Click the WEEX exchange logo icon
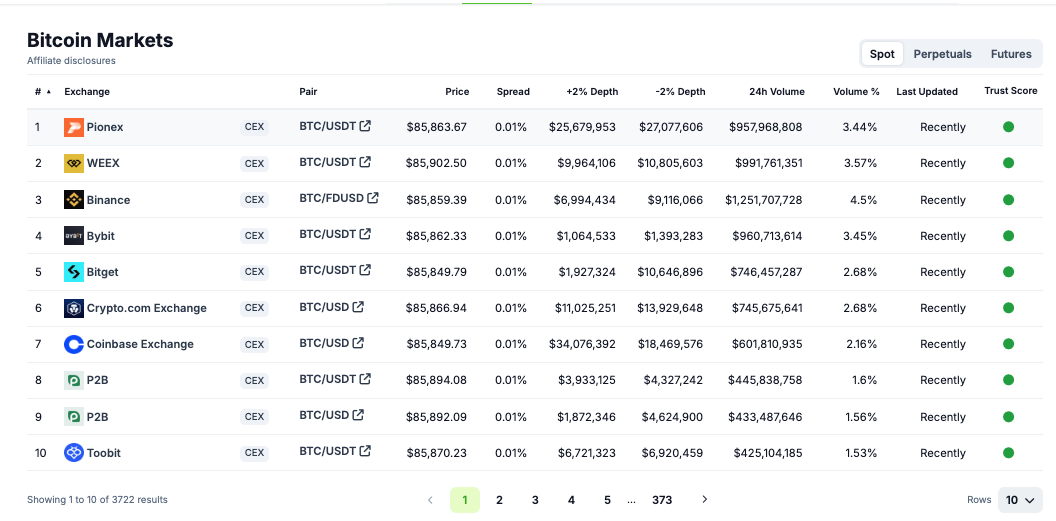1056x521 pixels. pyautogui.click(x=73, y=163)
